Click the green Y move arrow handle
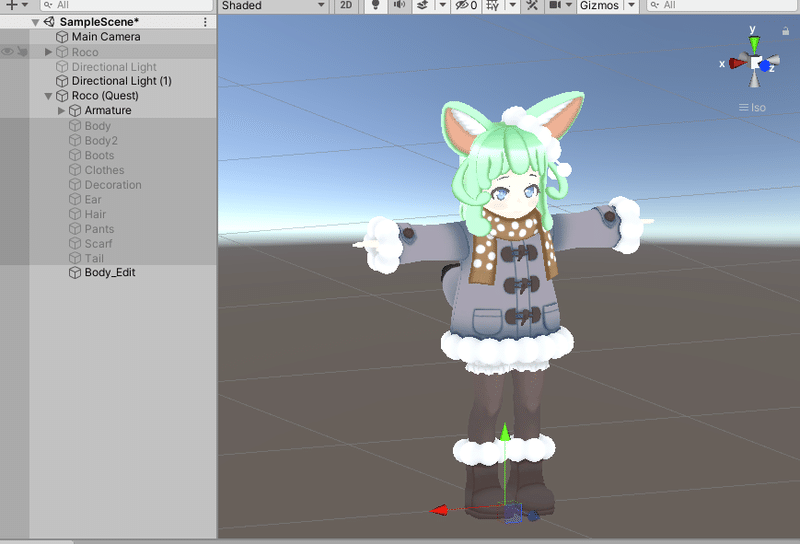The height and width of the screenshot is (544, 800). (505, 433)
